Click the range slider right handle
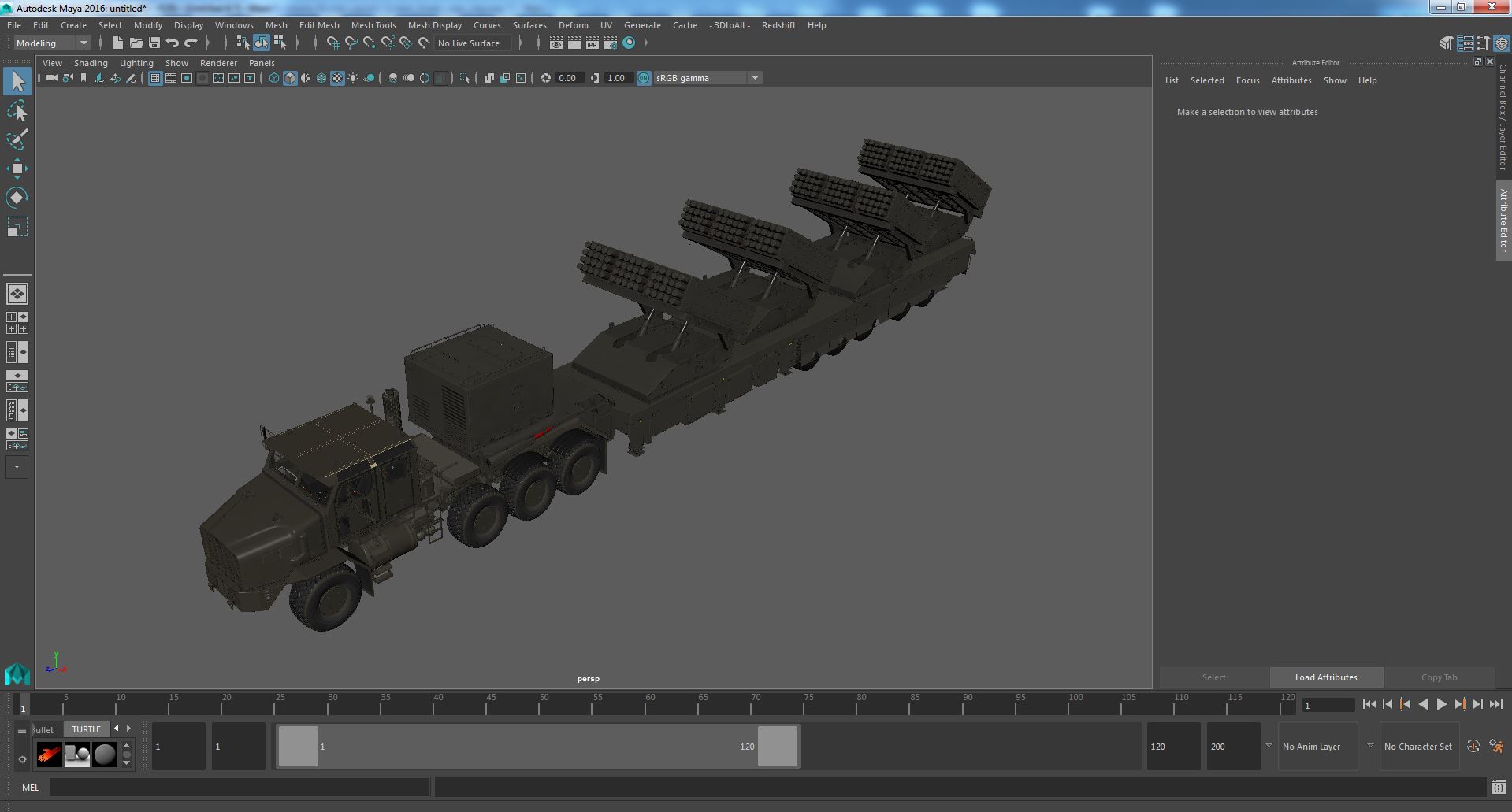Viewport: 1512px width, 812px height. point(778,747)
